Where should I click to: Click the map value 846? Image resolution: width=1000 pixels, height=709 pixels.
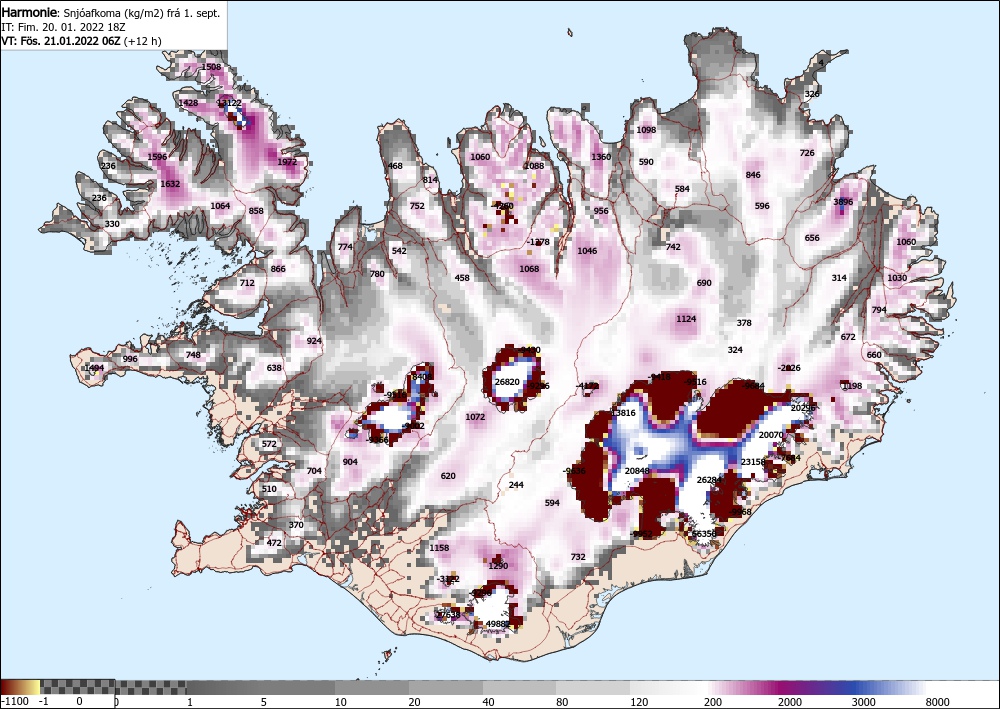coord(753,175)
